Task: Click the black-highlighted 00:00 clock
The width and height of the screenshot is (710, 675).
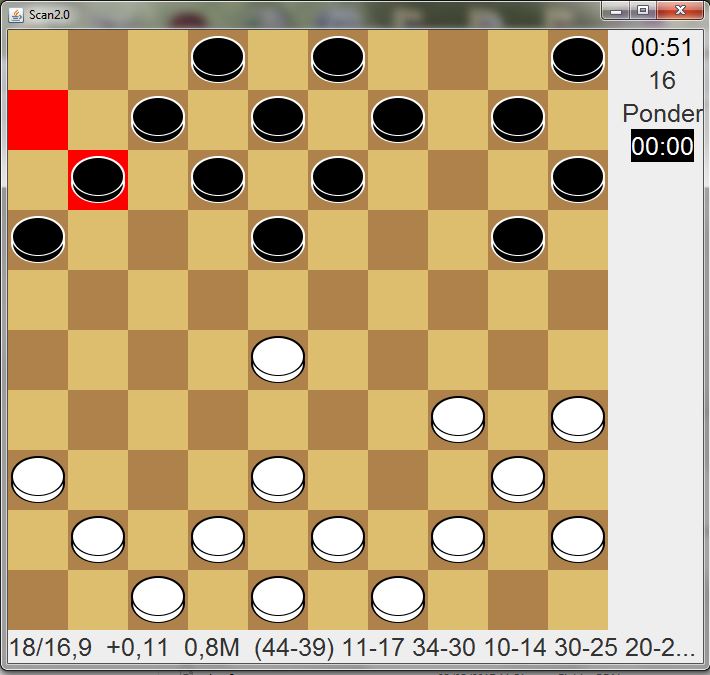Action: tap(662, 147)
